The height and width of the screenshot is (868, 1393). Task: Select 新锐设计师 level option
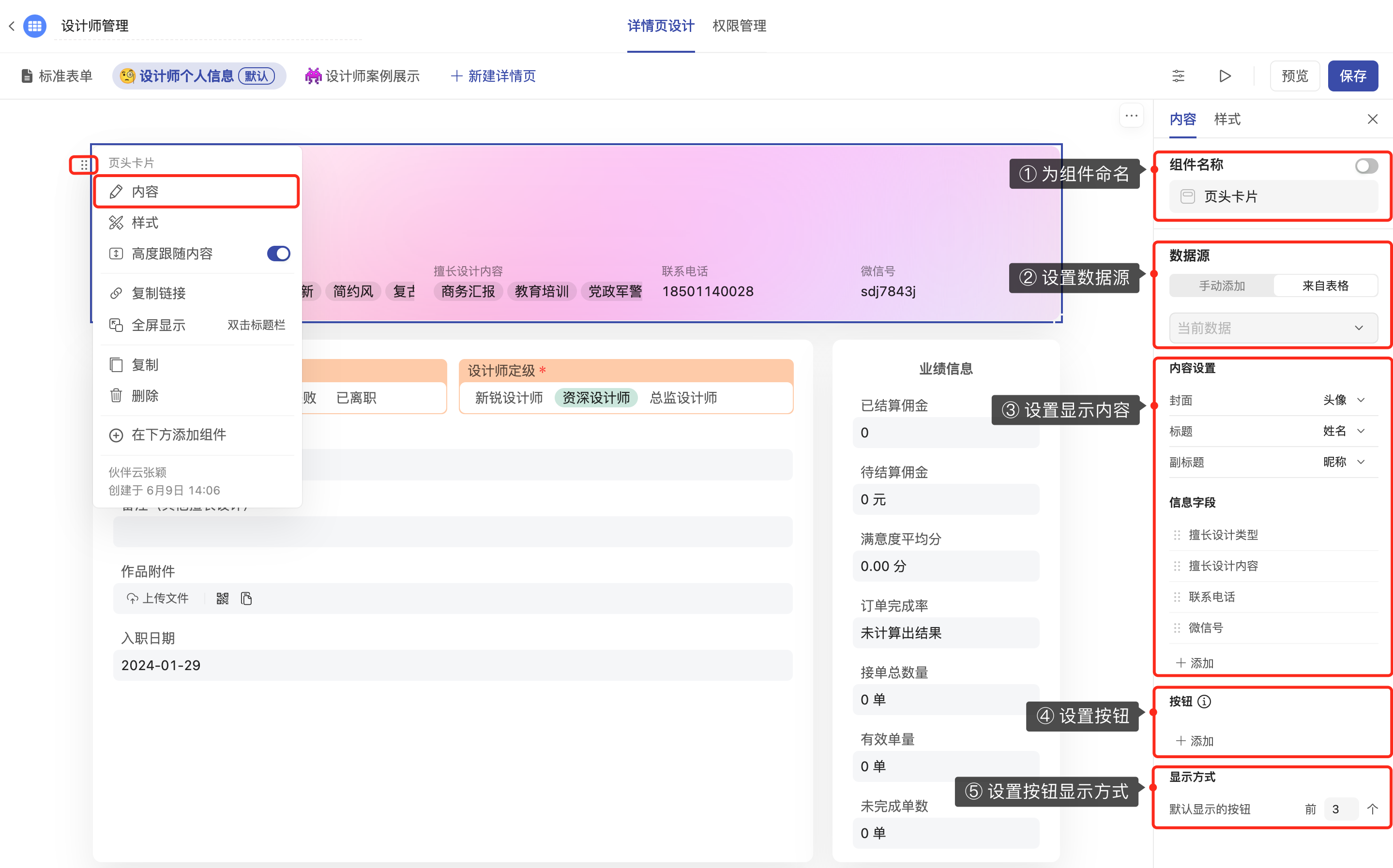pos(509,397)
